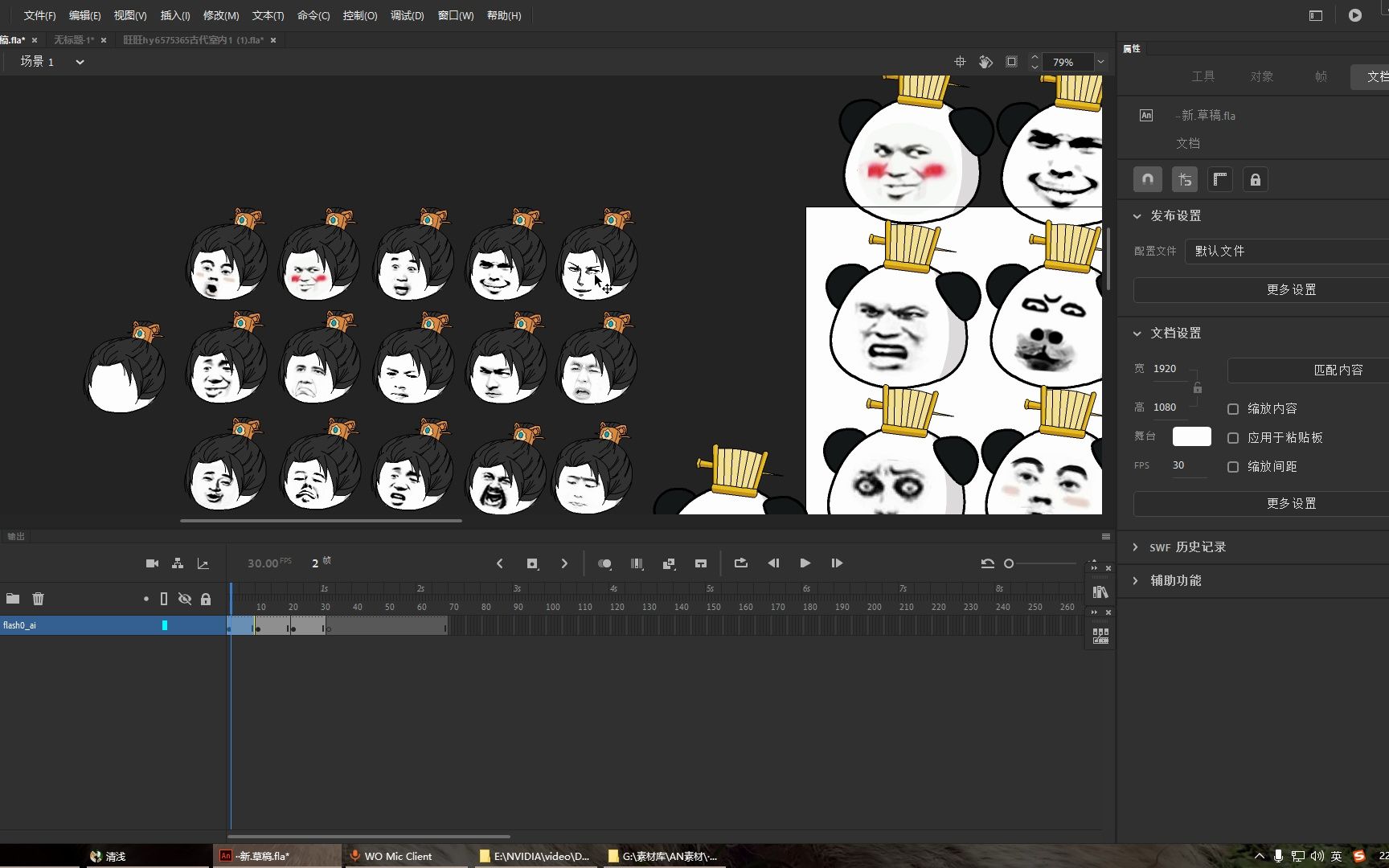The image size is (1389, 868).
Task: Click the center stage icon
Action: tap(960, 62)
